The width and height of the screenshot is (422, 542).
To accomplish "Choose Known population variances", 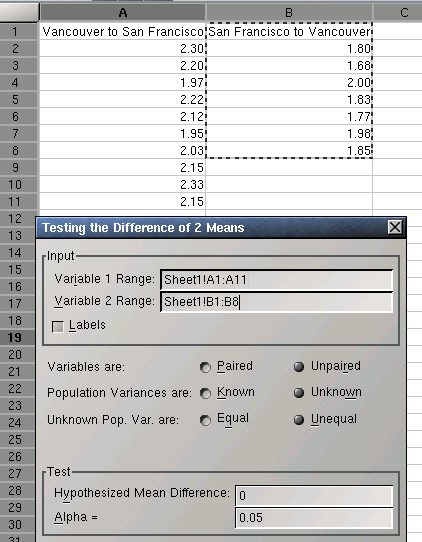I will click(x=205, y=393).
